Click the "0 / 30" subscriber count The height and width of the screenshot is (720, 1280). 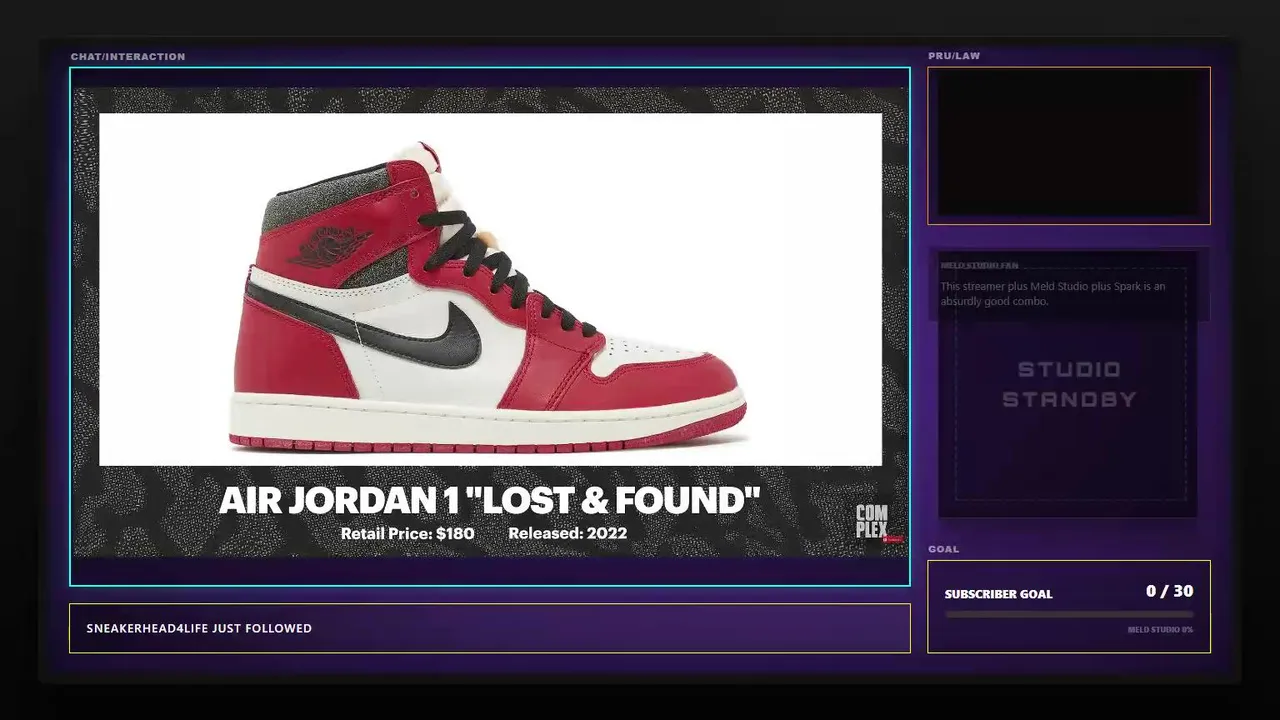[1169, 591]
